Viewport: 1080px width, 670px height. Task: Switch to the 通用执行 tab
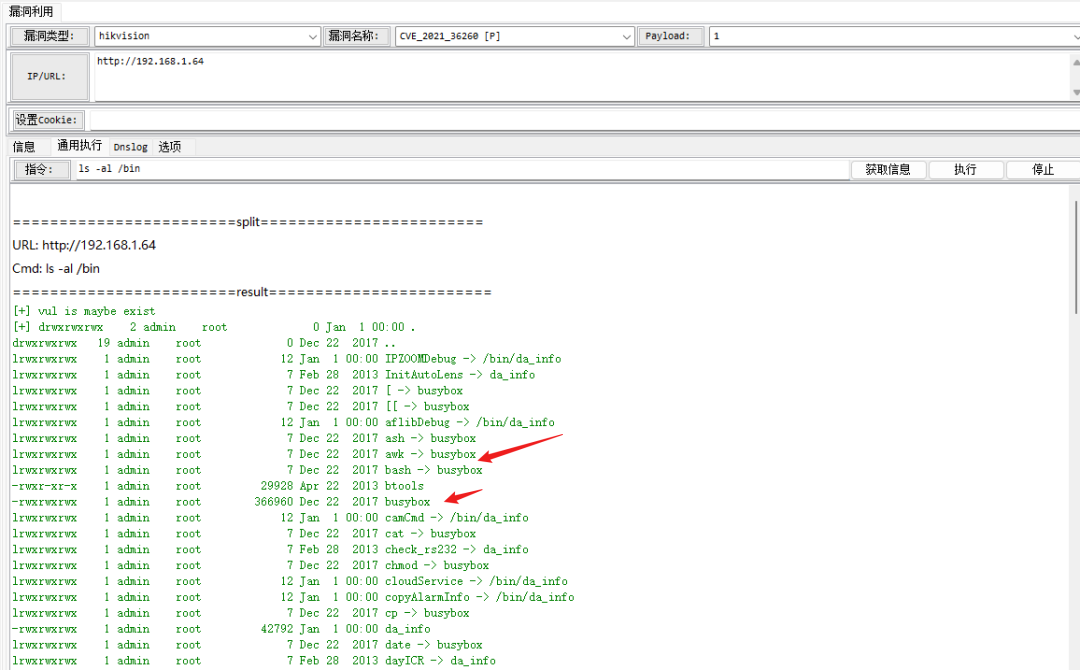[79, 145]
